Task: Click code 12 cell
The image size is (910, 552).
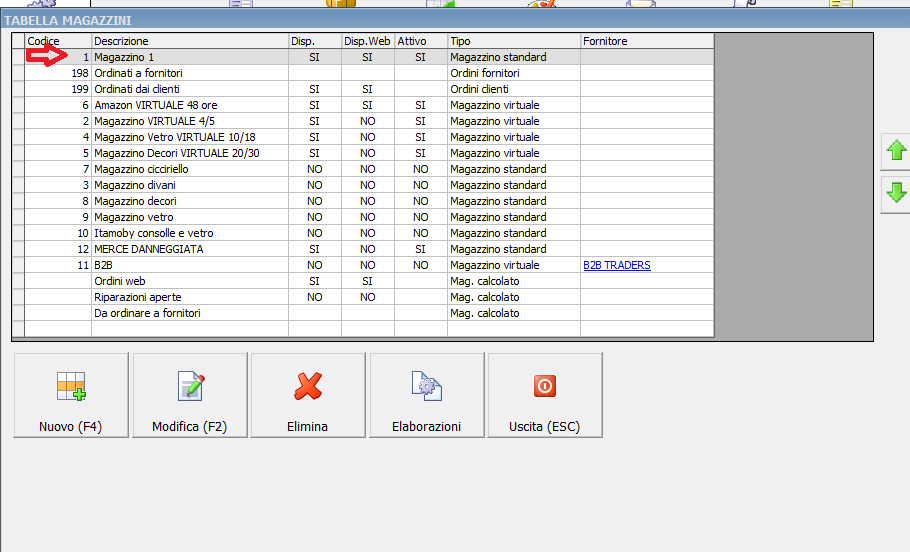Action: point(58,249)
